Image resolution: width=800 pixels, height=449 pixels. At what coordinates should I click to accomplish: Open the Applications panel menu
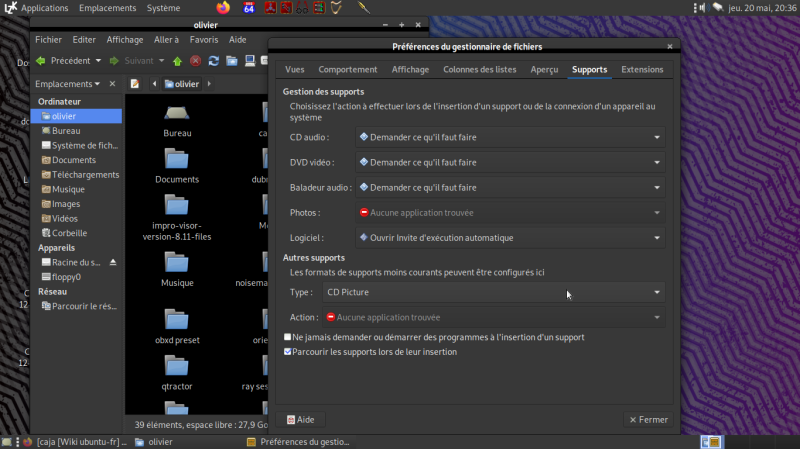tap(44, 8)
